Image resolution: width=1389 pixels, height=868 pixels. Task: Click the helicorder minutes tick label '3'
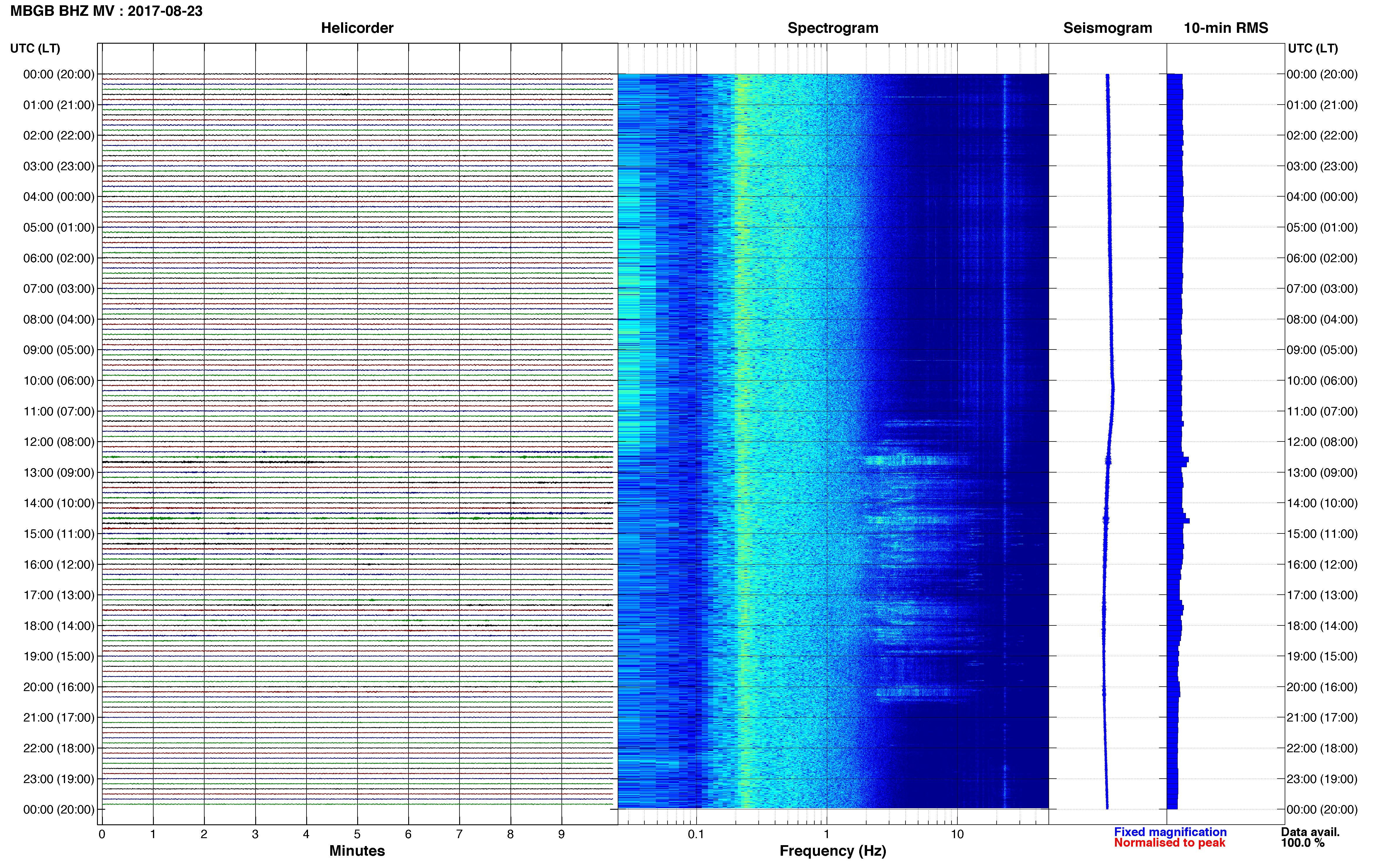pyautogui.click(x=255, y=834)
